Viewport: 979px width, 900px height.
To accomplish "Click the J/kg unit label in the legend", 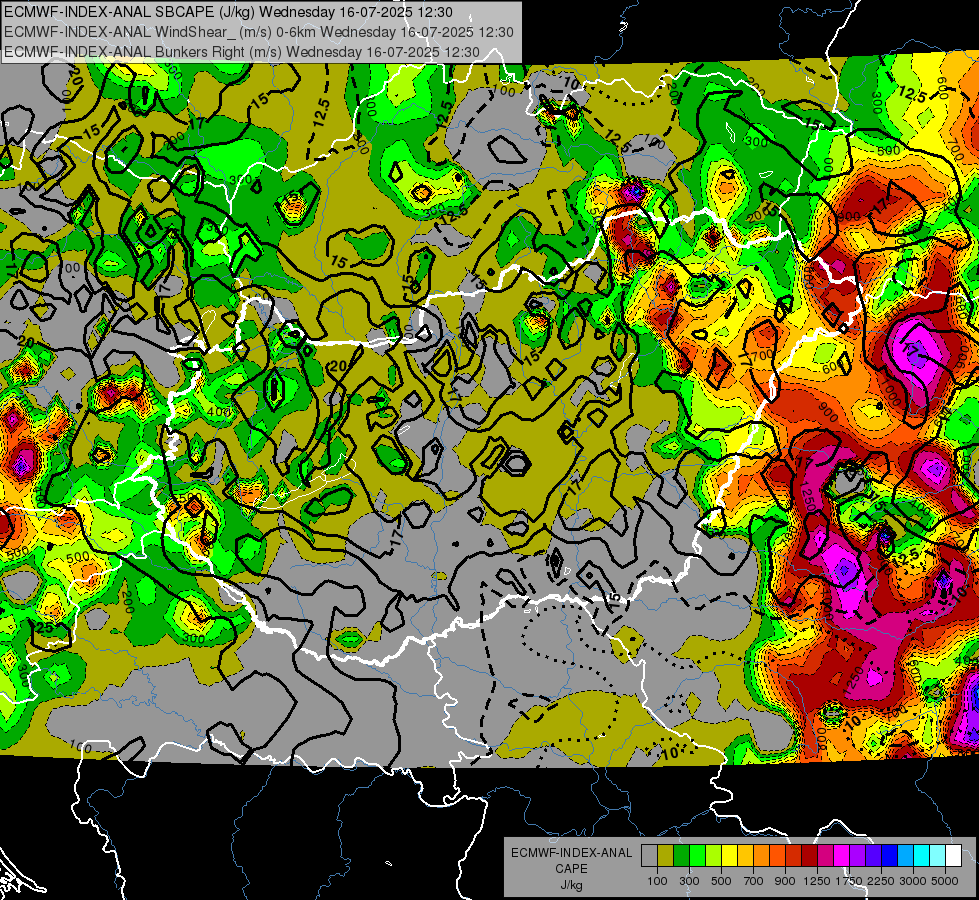I will pos(571,885).
